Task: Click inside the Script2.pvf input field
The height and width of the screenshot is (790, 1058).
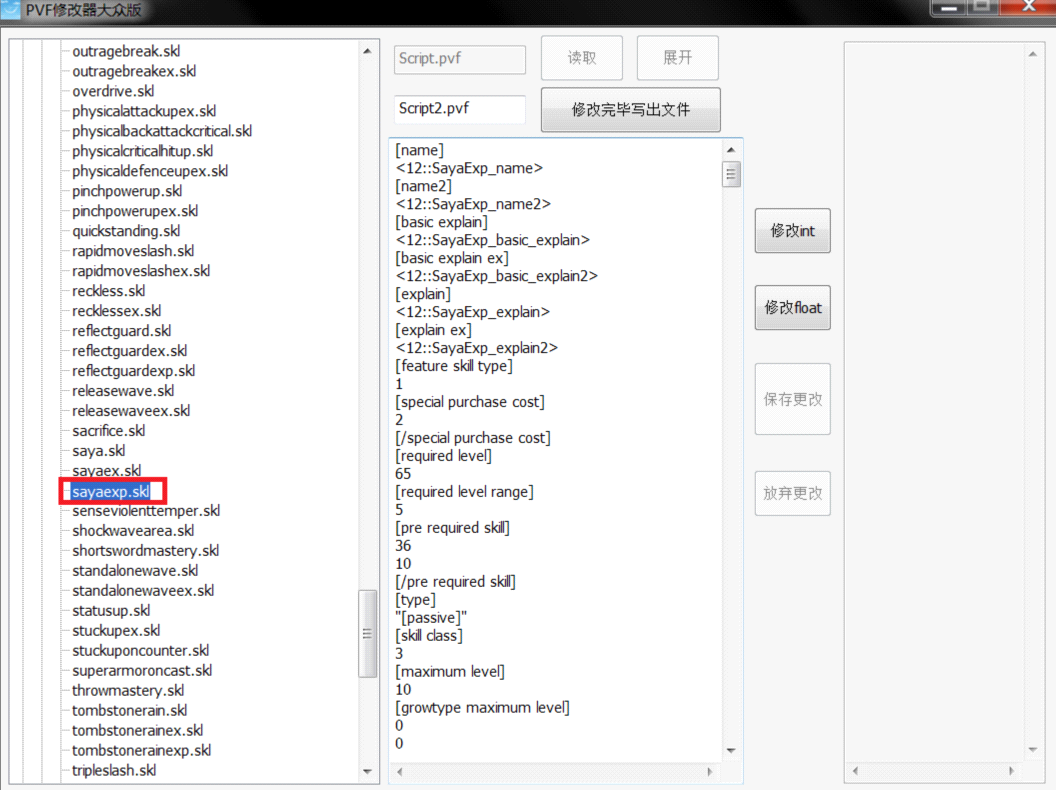Action: click(x=459, y=109)
